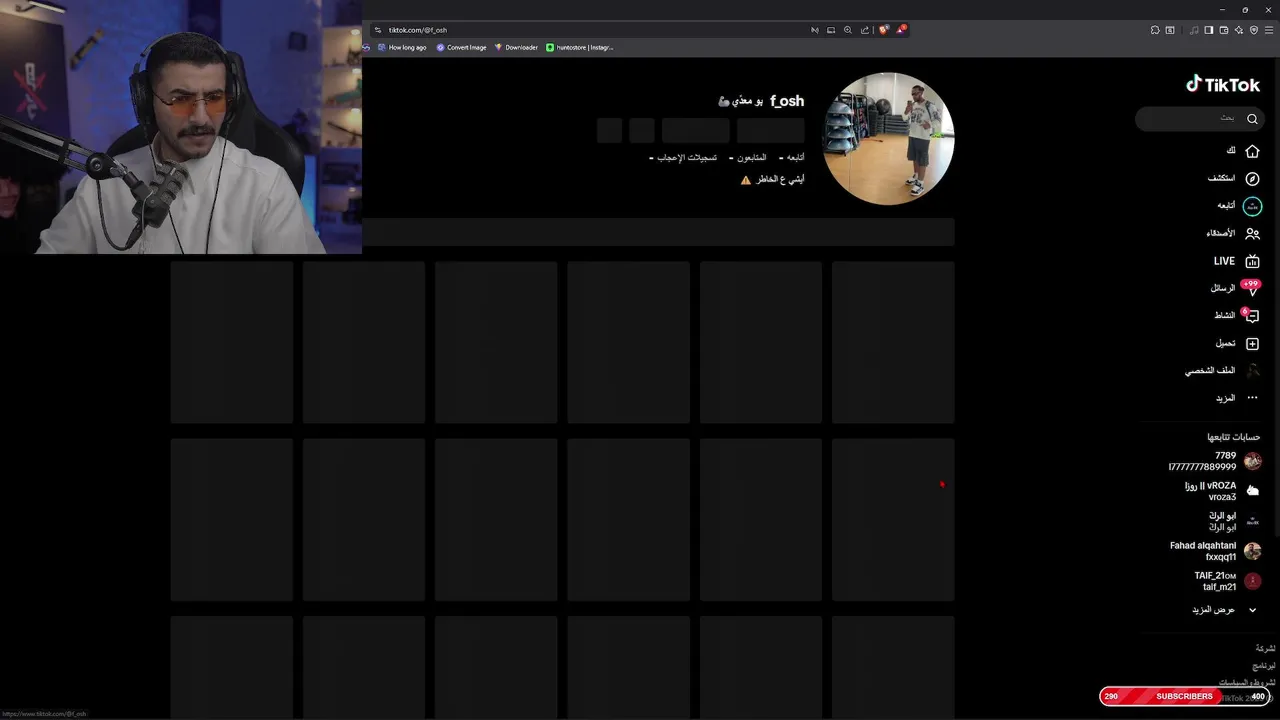Click the 'الشركة' footer link
Image resolution: width=1280 pixels, height=720 pixels.
[x=1265, y=649]
